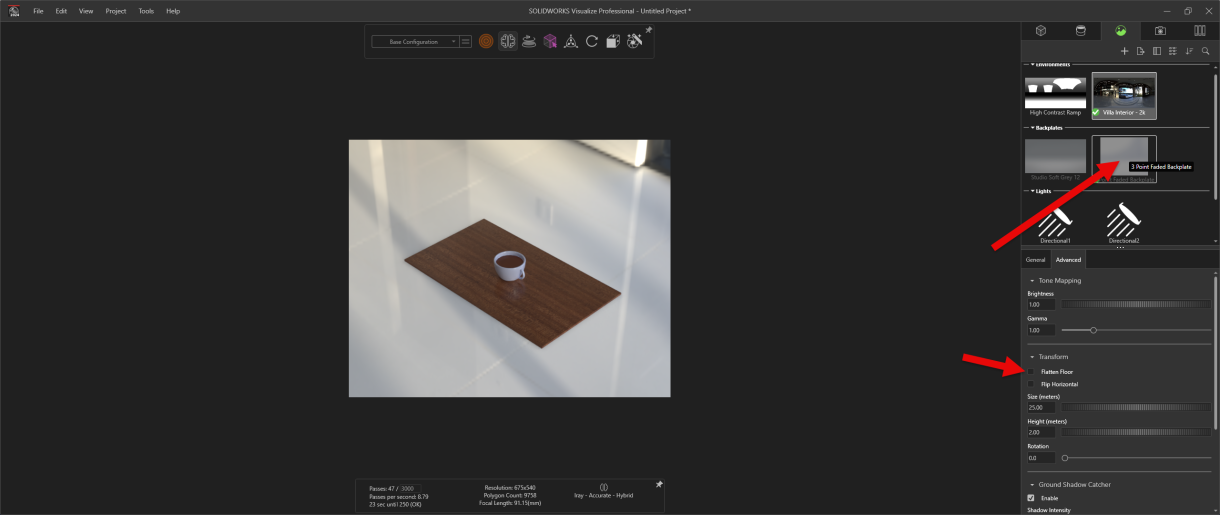This screenshot has width=1220, height=515.
Task: Click the SOLIDWORKS Visualize app logo
Action: [x=14, y=10]
